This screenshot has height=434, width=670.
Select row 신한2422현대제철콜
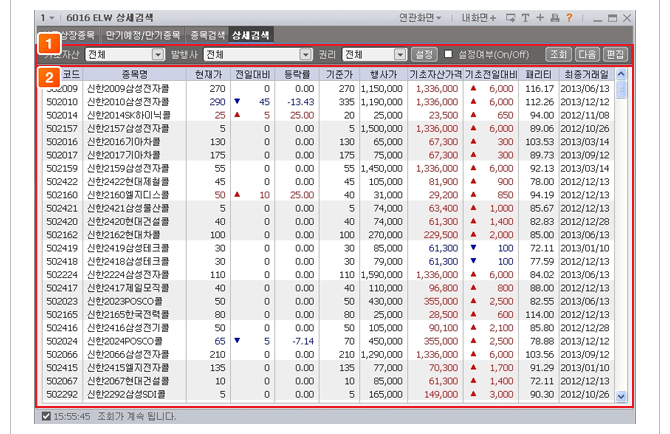coord(328,182)
